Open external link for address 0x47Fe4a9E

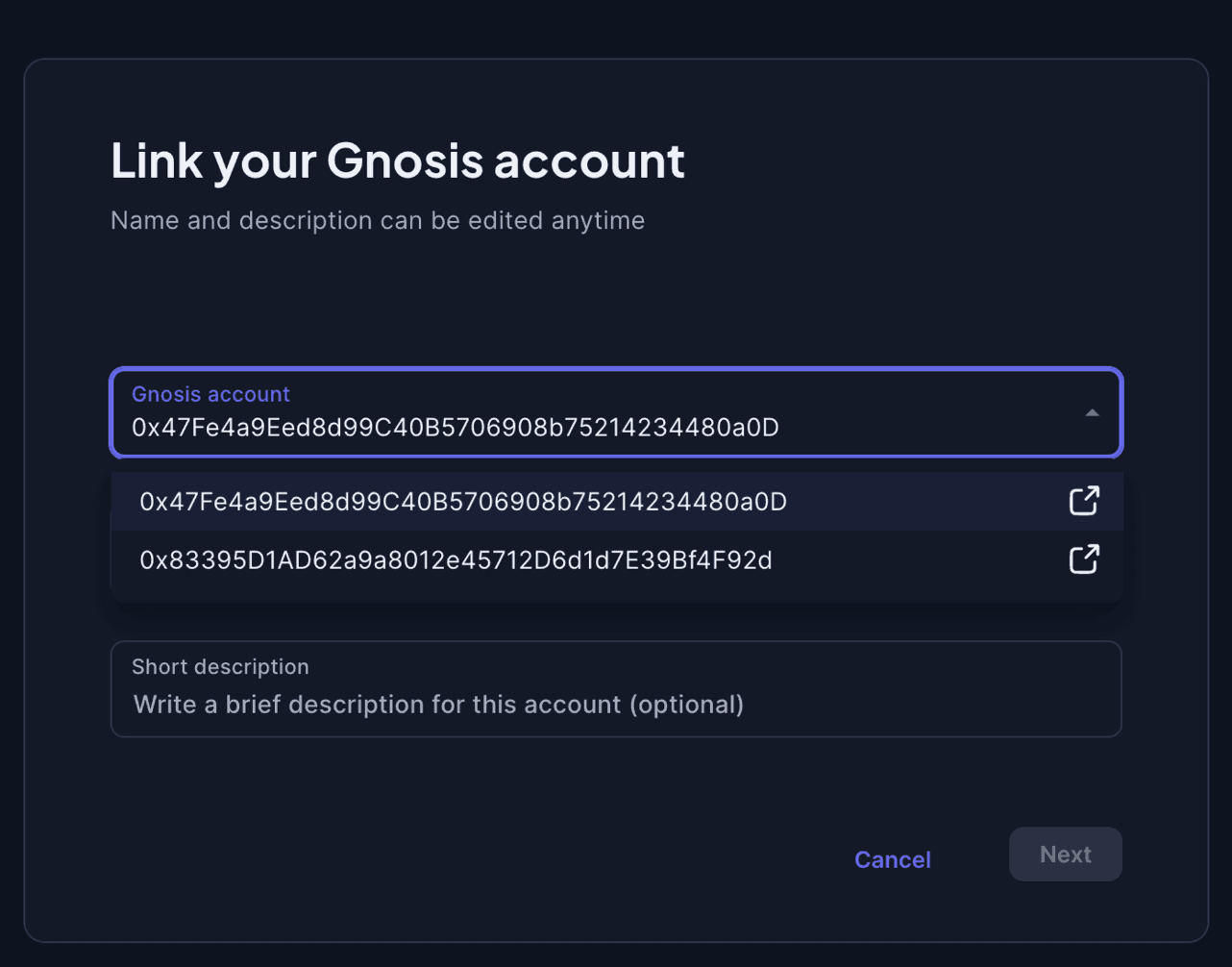(x=1083, y=501)
